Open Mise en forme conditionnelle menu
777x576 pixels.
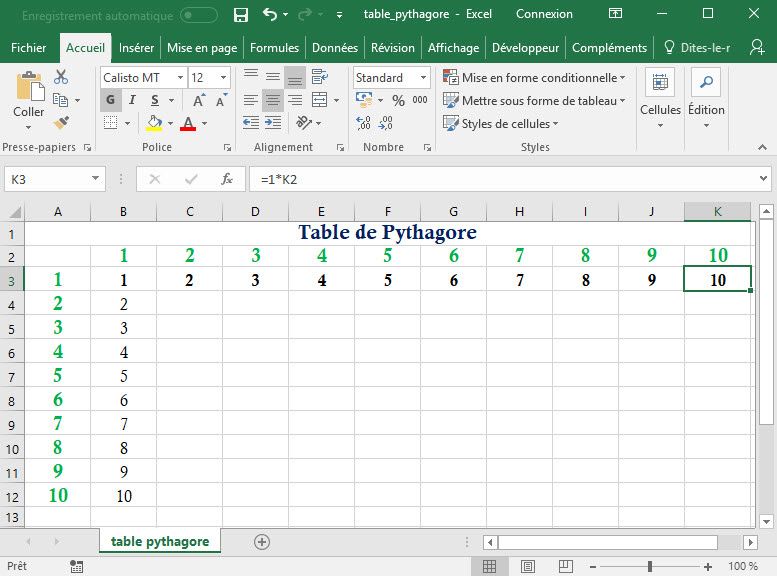(534, 77)
